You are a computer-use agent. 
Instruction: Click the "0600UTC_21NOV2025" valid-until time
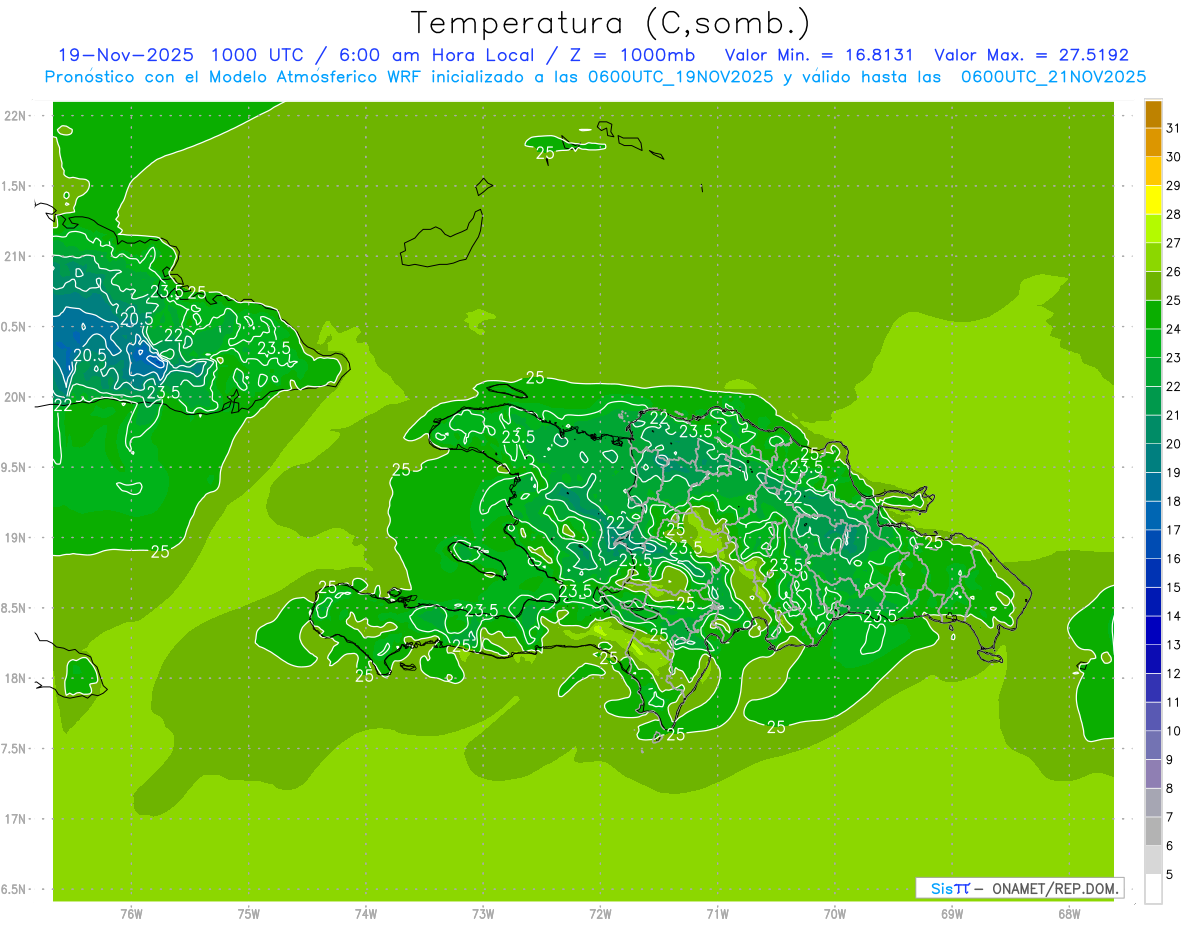[x=1054, y=77]
